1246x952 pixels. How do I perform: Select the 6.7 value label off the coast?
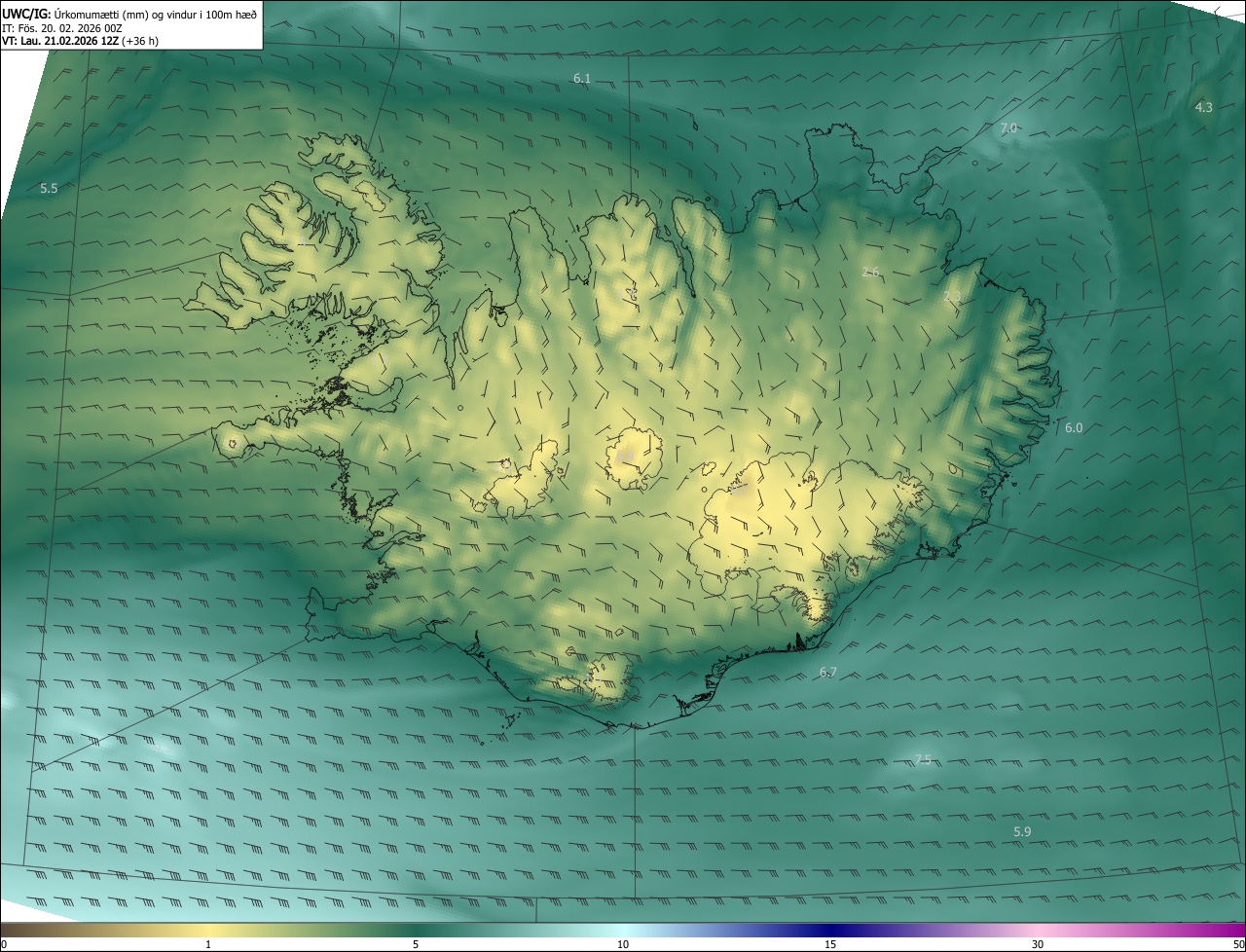828,673
